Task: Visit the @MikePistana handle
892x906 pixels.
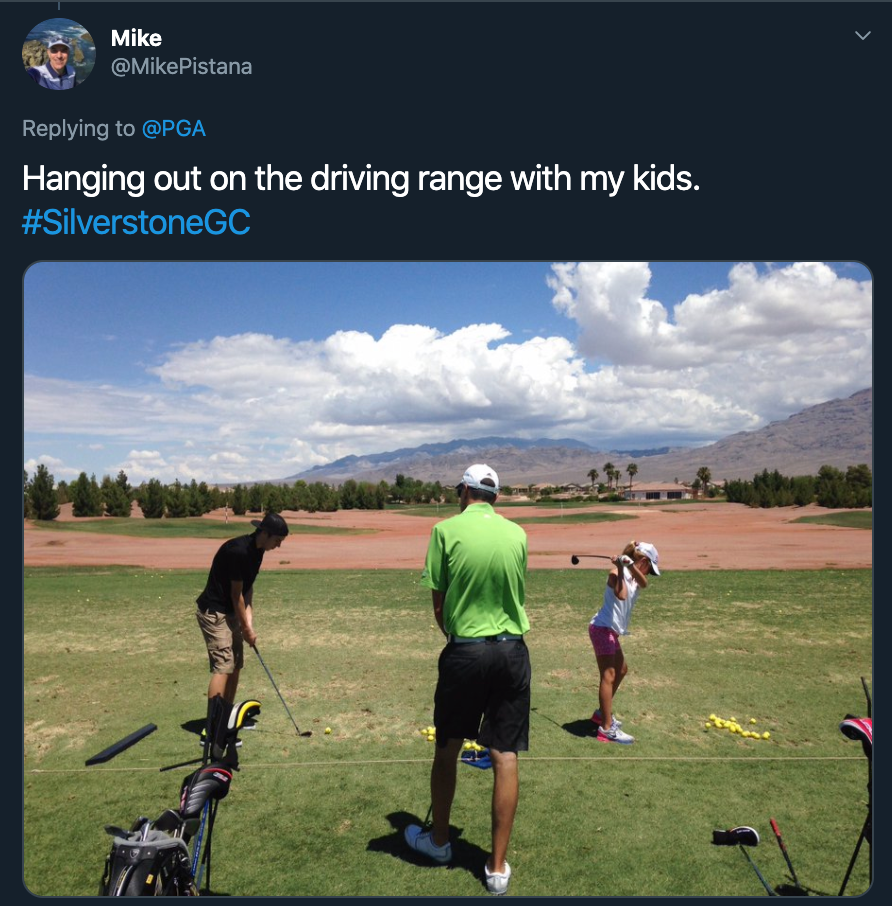Action: click(181, 66)
